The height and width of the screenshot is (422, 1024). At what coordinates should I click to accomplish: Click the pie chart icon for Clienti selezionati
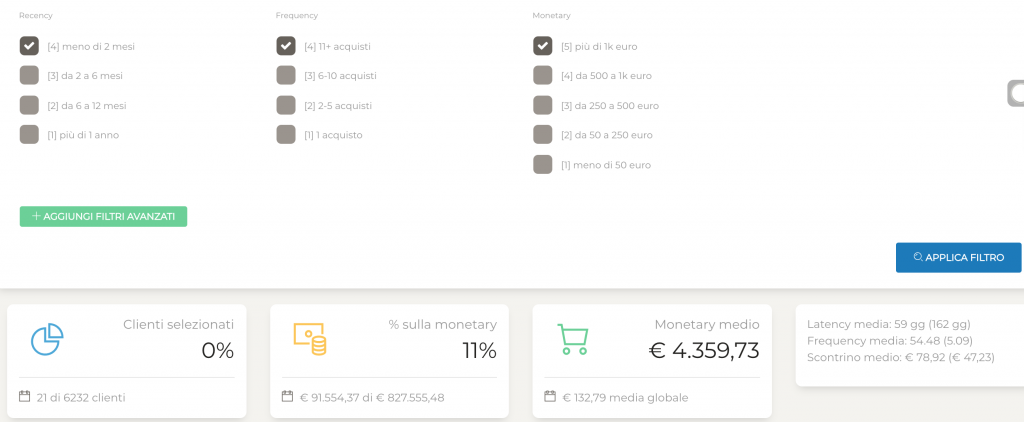tap(47, 339)
